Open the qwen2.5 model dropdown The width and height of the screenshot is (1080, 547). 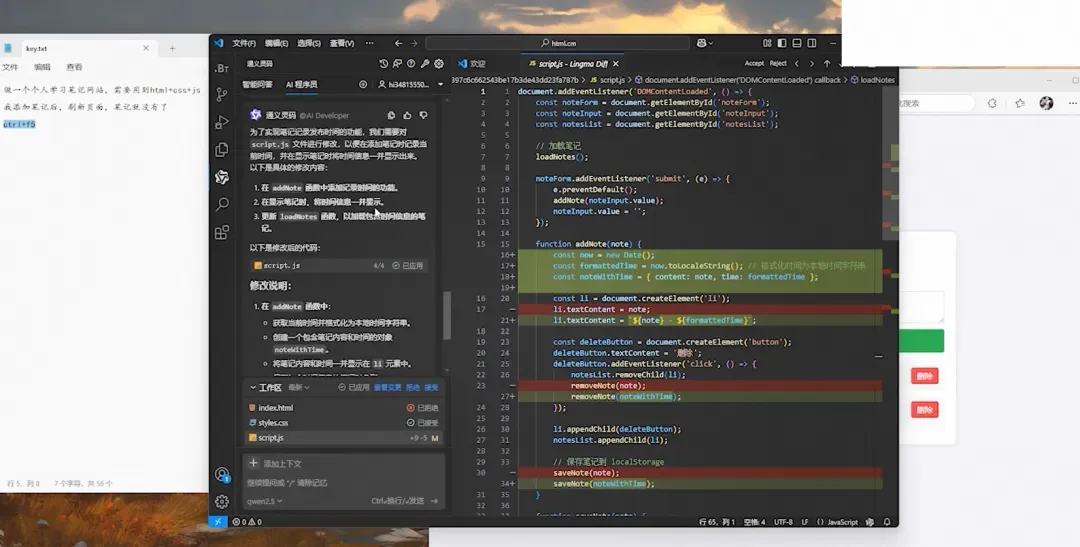(264, 501)
